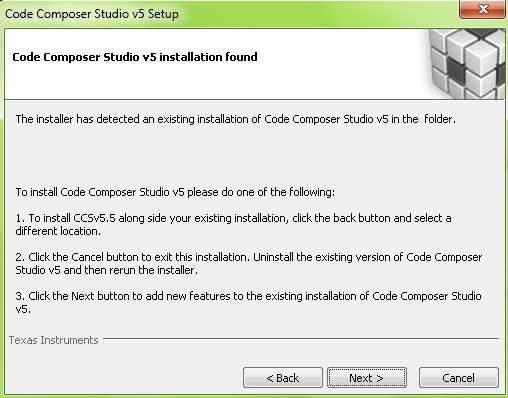Viewport: 508px width, 398px height.
Task: Click the Texas Instruments label
Action: click(x=53, y=340)
